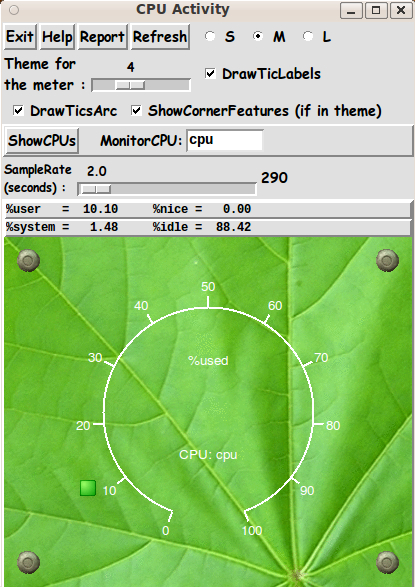This screenshot has height=587, width=415.
Task: Minimize the CPU Activity window
Action: tap(351, 10)
